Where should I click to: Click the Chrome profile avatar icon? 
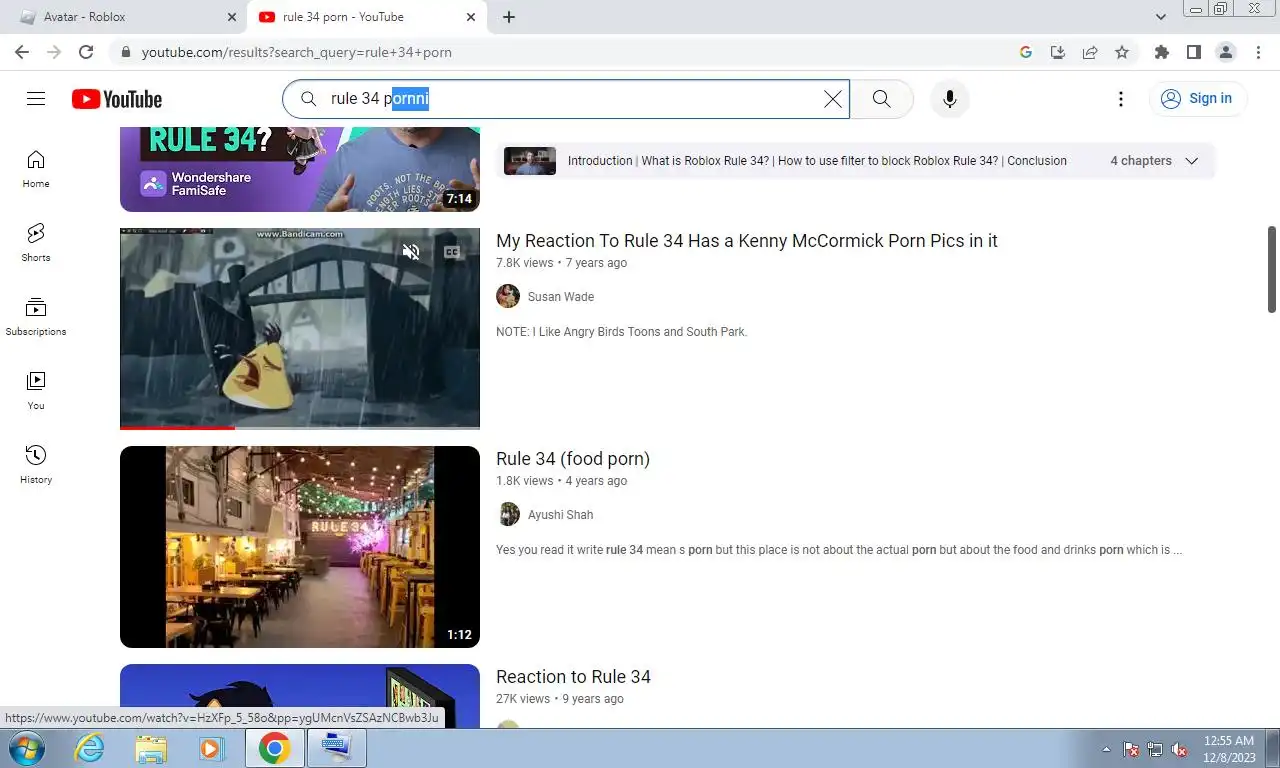click(x=1225, y=52)
